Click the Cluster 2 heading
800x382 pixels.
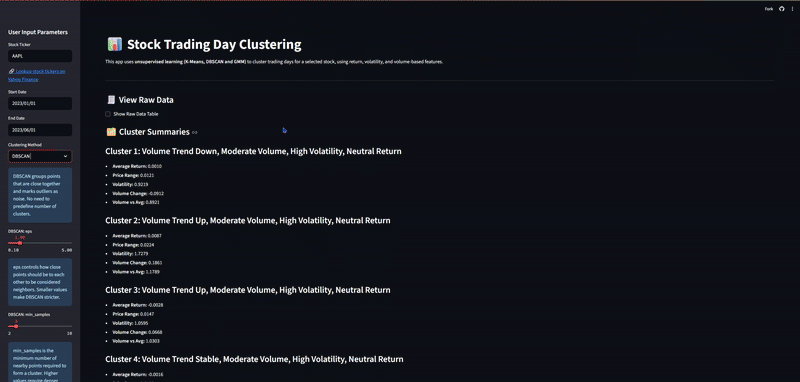tap(248, 220)
